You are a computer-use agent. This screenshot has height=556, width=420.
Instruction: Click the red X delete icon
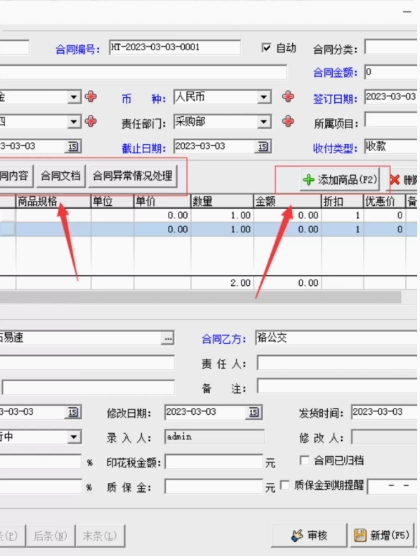click(x=394, y=180)
